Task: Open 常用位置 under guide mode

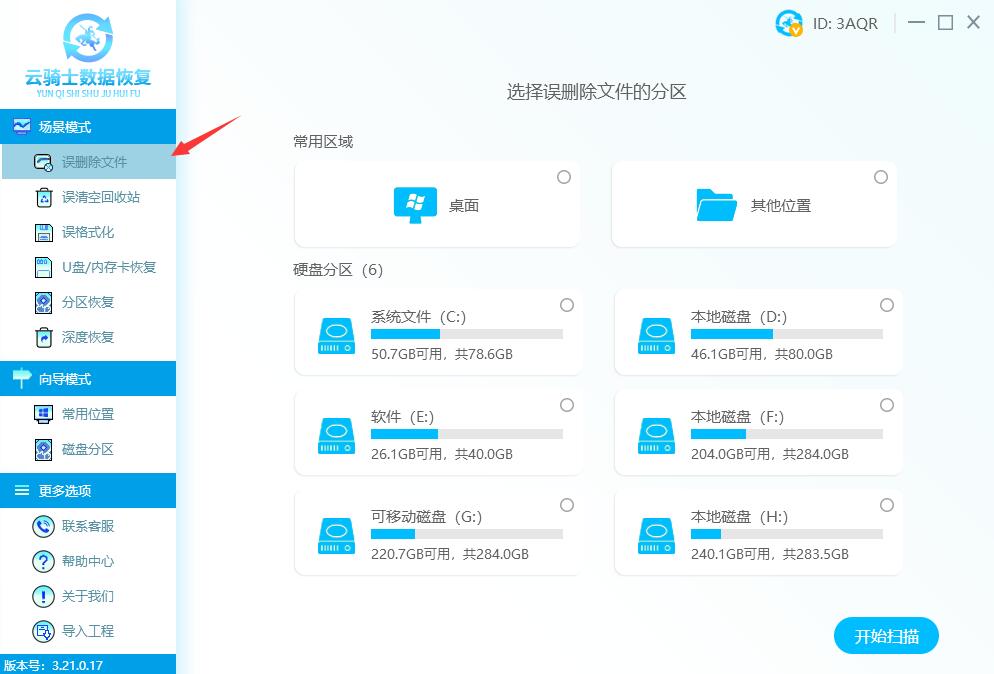Action: [x=42, y=413]
